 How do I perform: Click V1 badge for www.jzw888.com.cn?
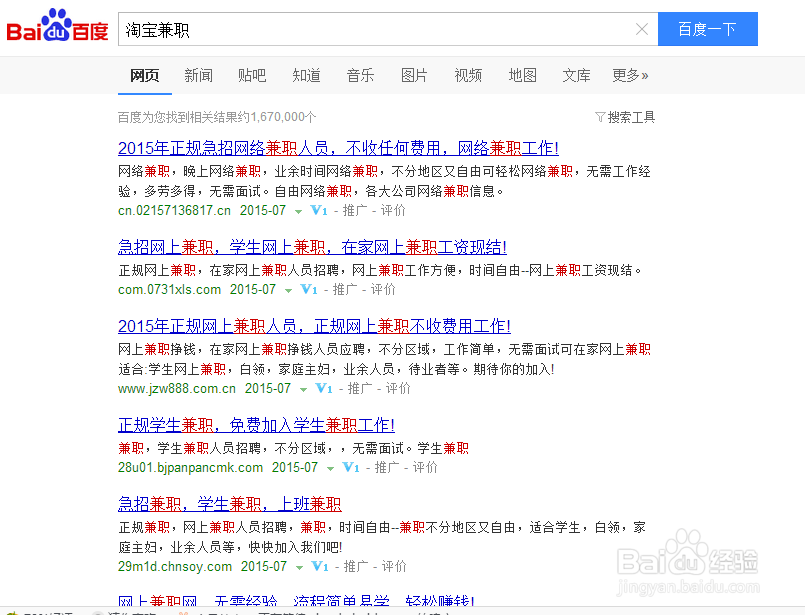pyautogui.click(x=324, y=389)
